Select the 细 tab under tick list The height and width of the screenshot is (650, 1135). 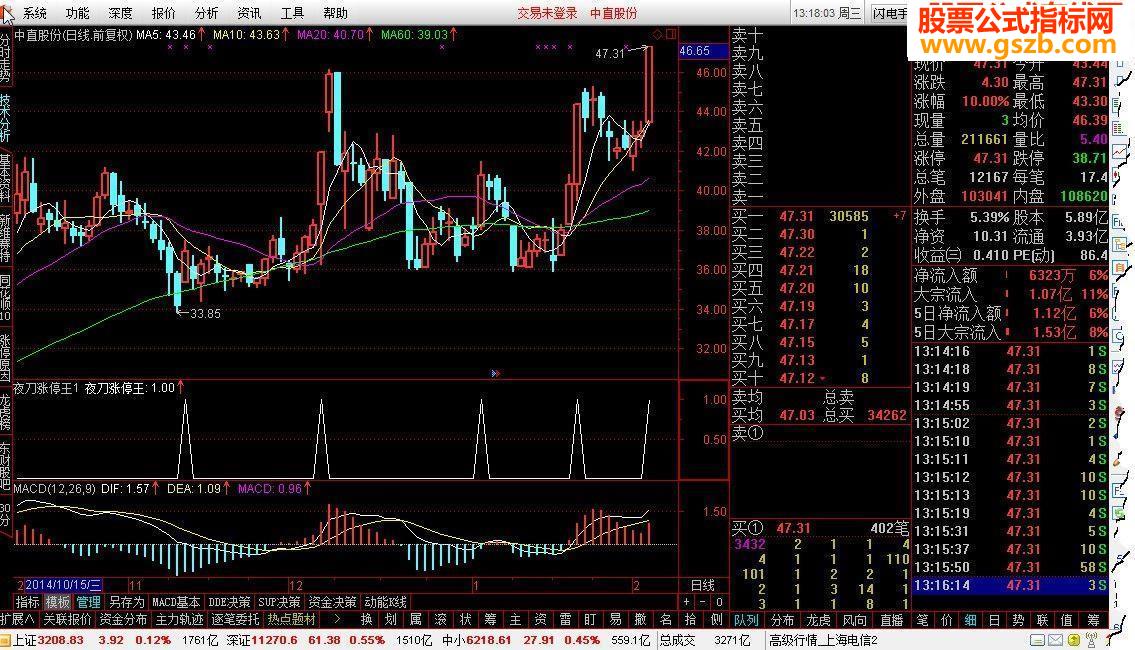[x=970, y=620]
